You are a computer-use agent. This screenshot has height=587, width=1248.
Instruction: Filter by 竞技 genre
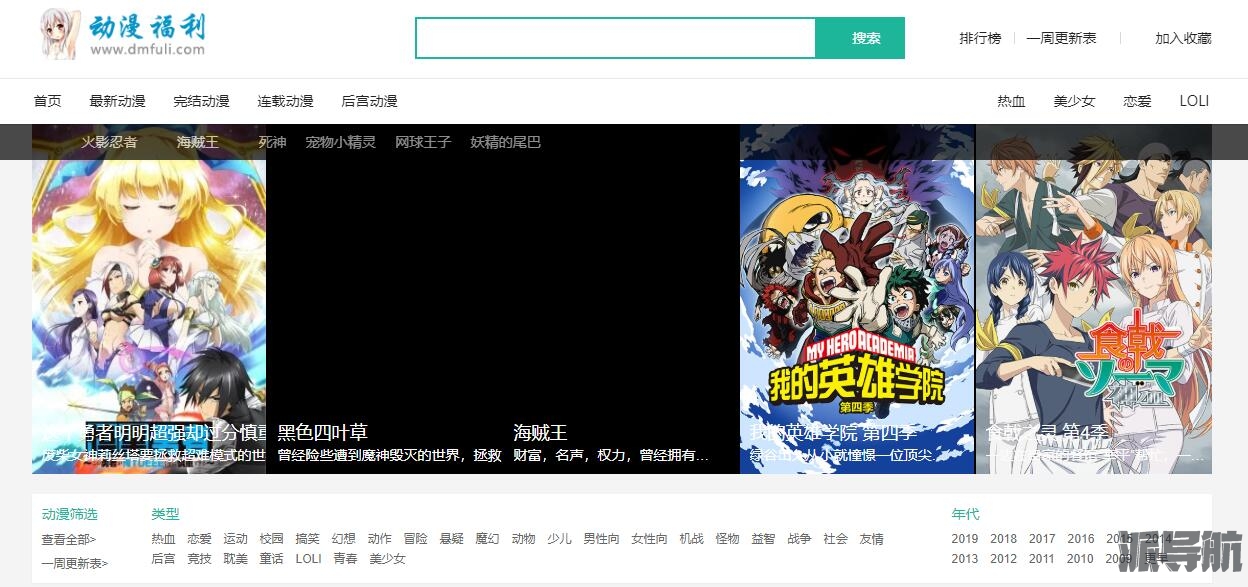pos(199,559)
